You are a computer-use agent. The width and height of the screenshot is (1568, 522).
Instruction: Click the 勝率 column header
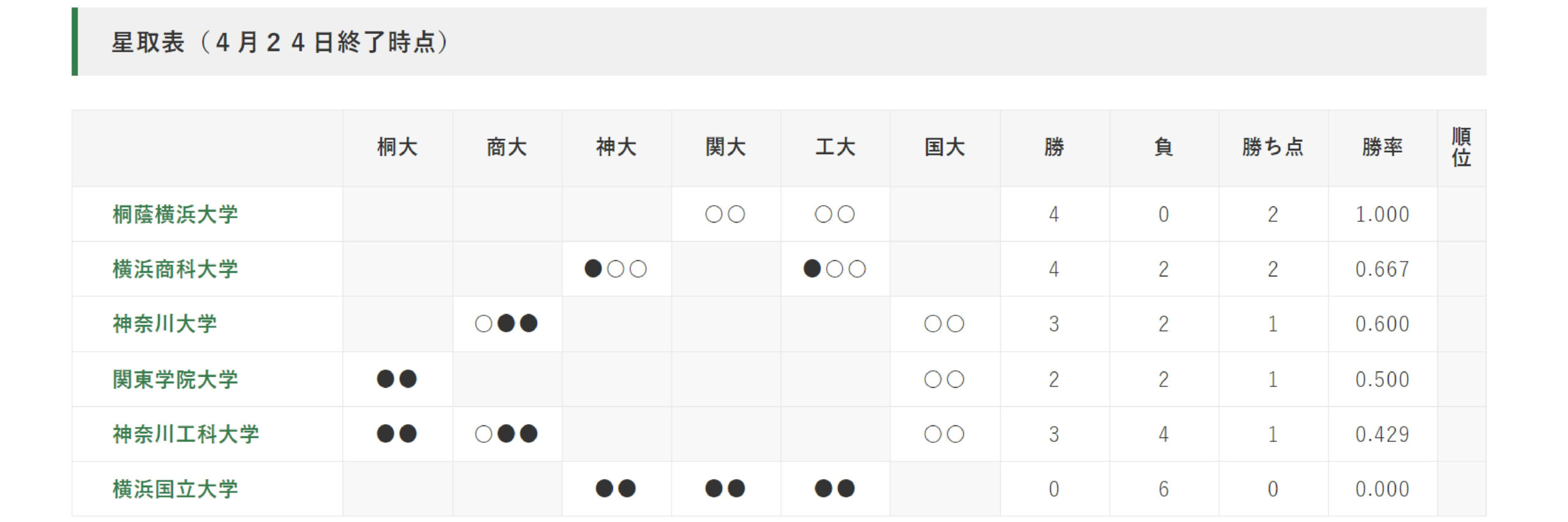point(1382,147)
